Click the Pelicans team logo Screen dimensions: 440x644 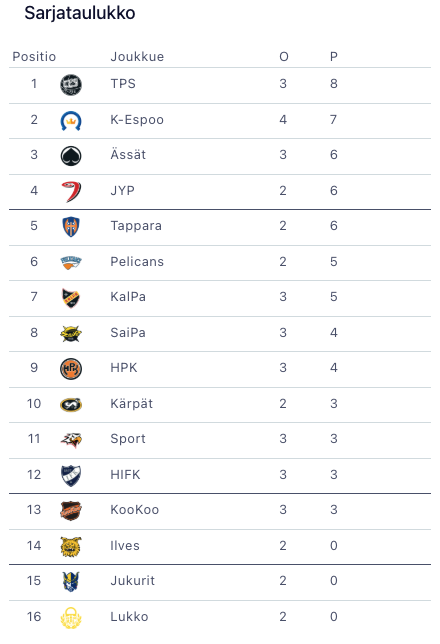(71, 262)
